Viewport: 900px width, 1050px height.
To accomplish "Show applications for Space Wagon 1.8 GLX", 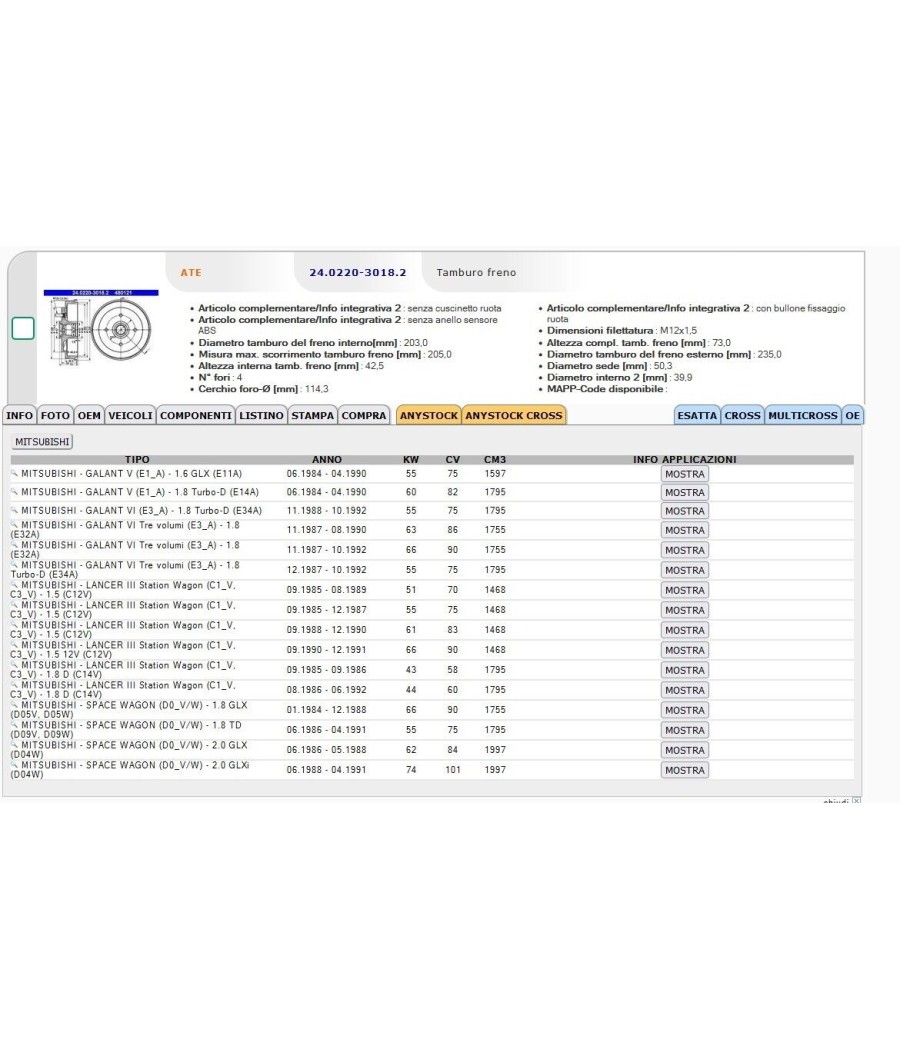I will [684, 710].
